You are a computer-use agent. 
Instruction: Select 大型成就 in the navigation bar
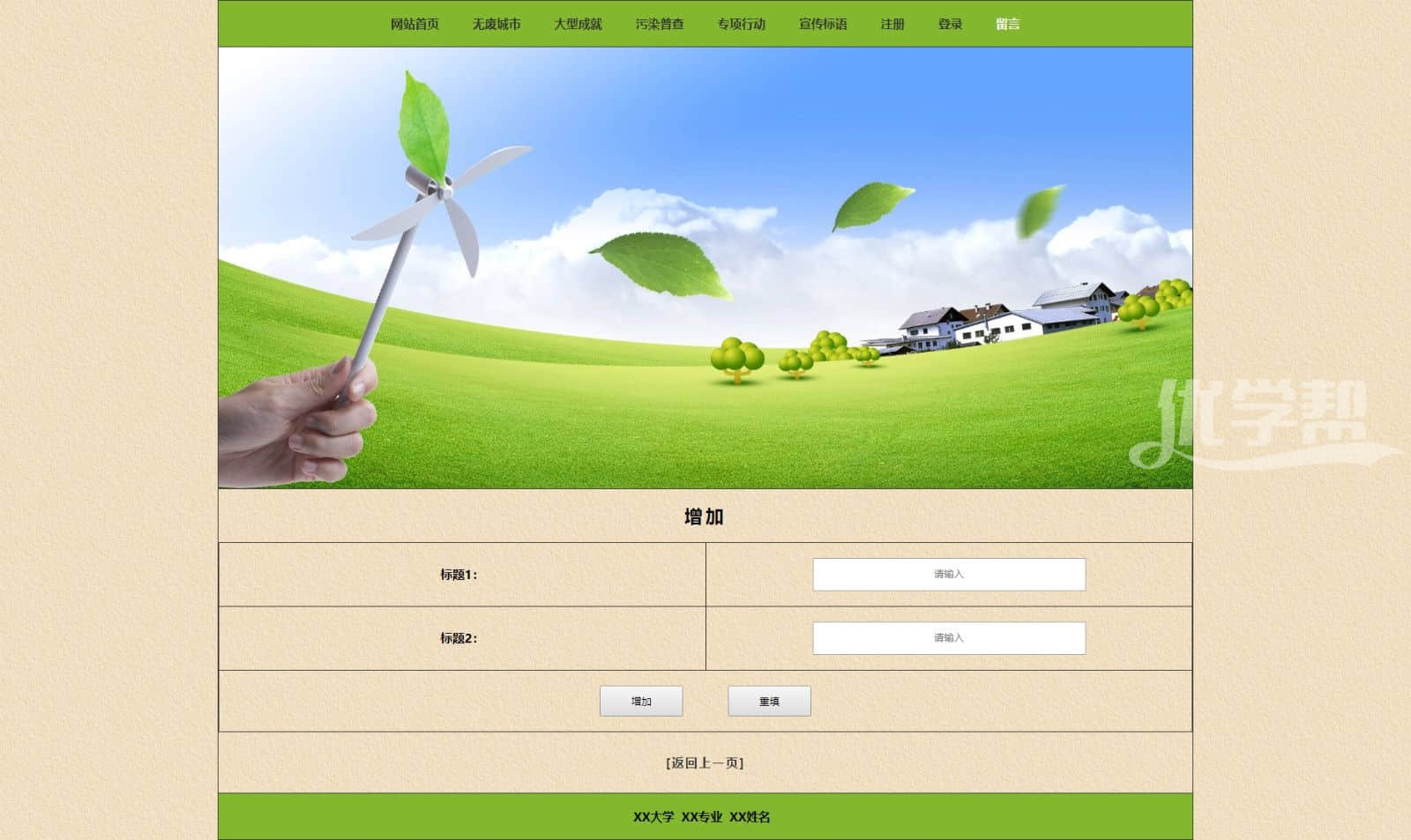(x=578, y=24)
